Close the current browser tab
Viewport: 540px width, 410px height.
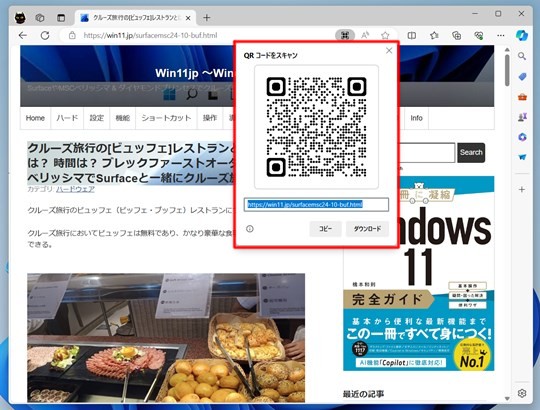188,18
